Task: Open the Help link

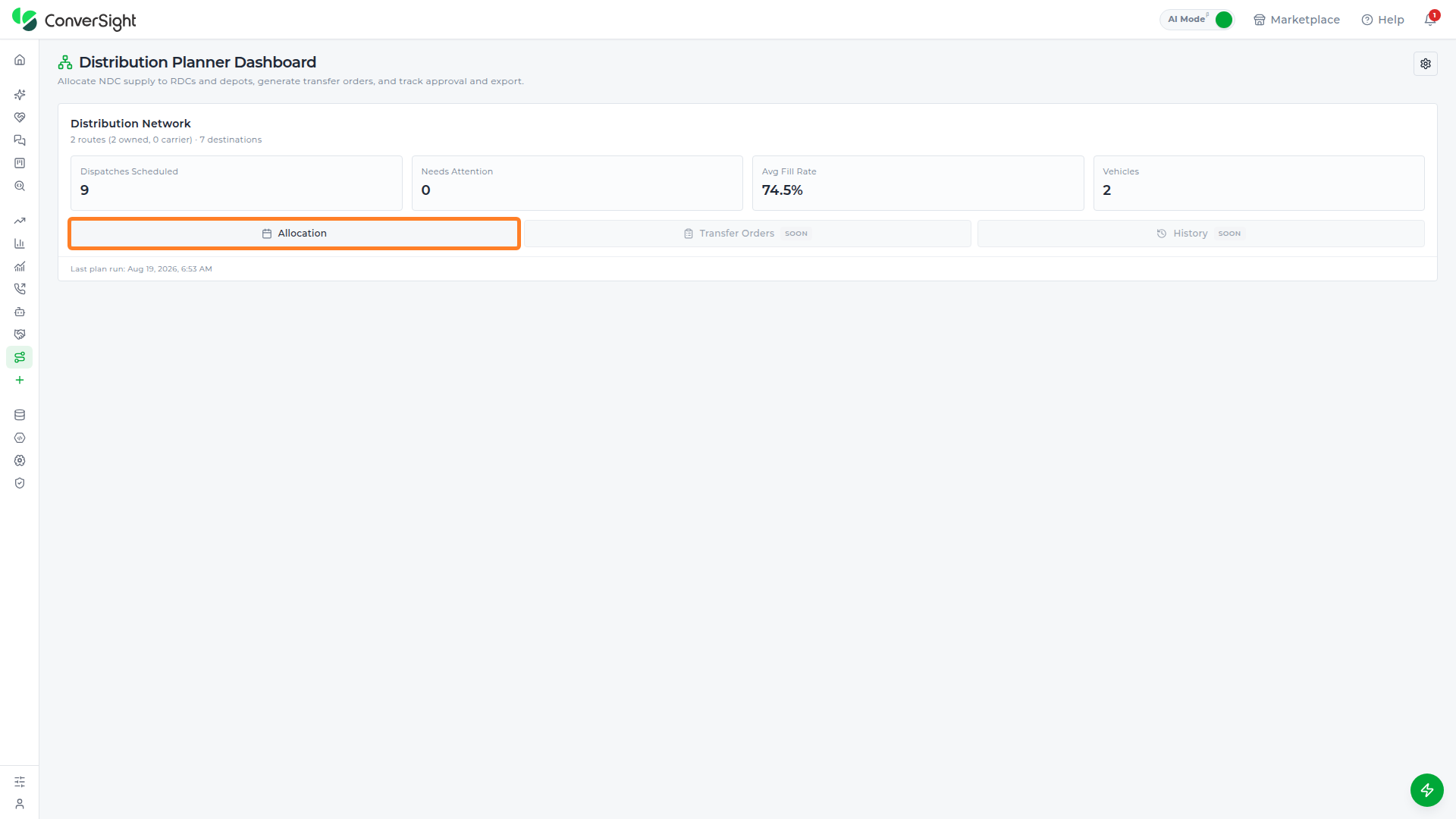Action: pyautogui.click(x=1382, y=20)
